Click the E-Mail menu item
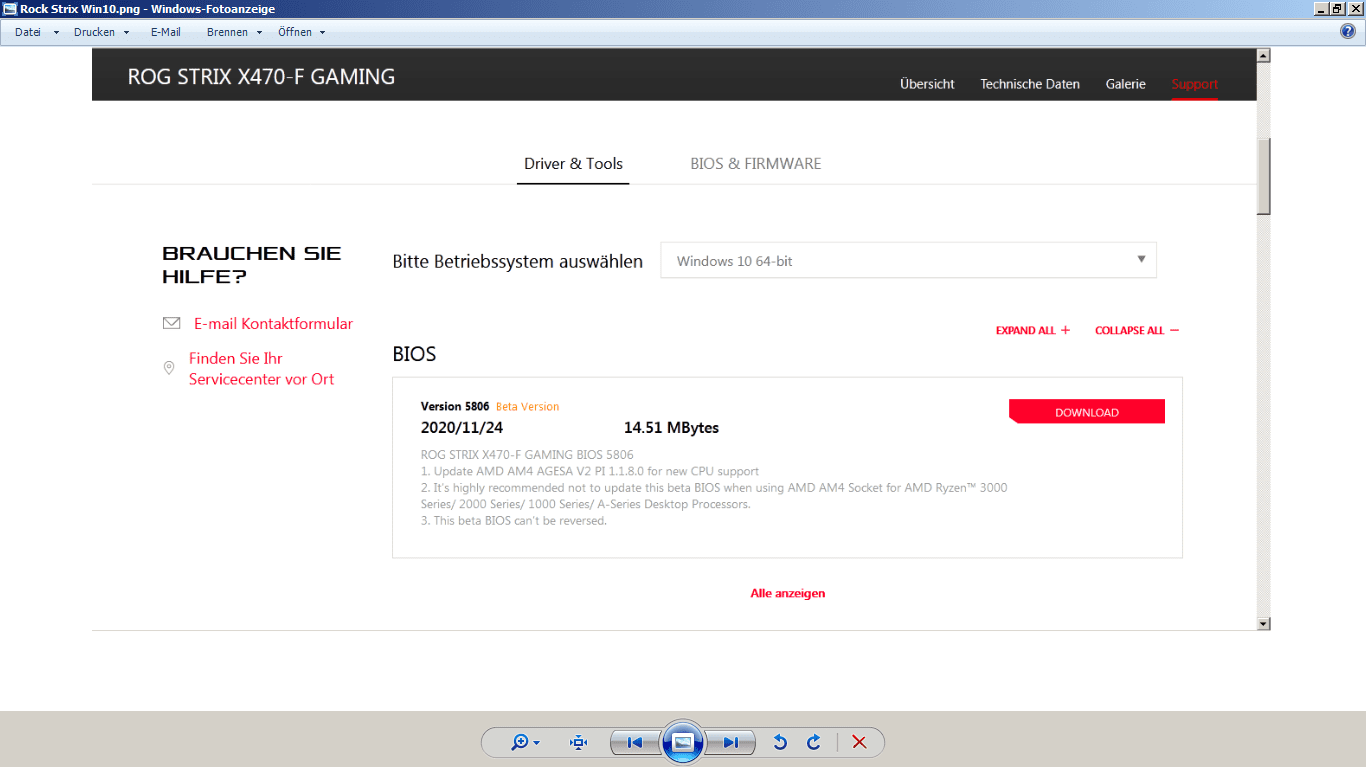Image resolution: width=1366 pixels, height=768 pixels. [166, 32]
